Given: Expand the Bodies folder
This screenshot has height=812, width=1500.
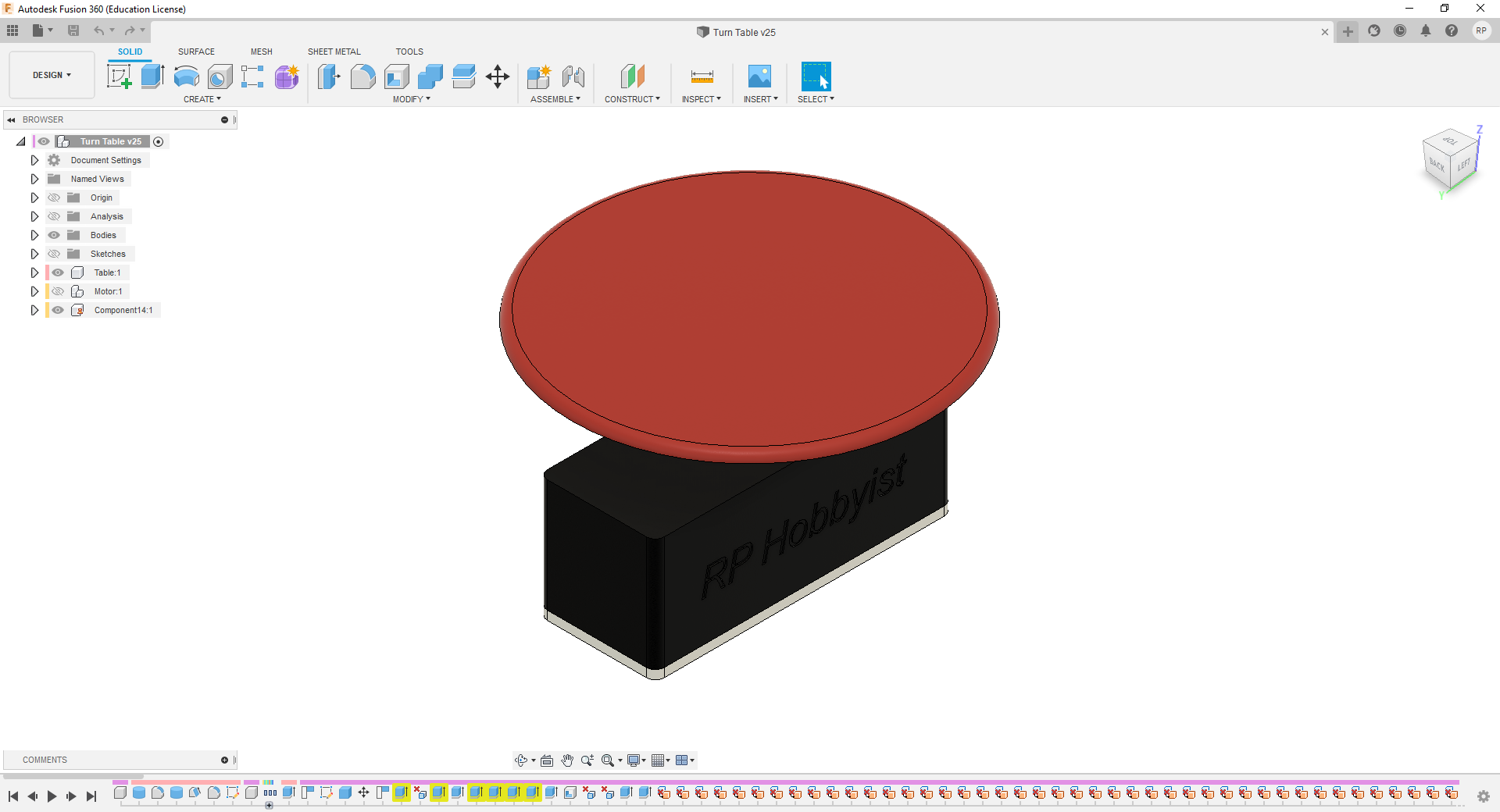Looking at the screenshot, I should coord(34,235).
